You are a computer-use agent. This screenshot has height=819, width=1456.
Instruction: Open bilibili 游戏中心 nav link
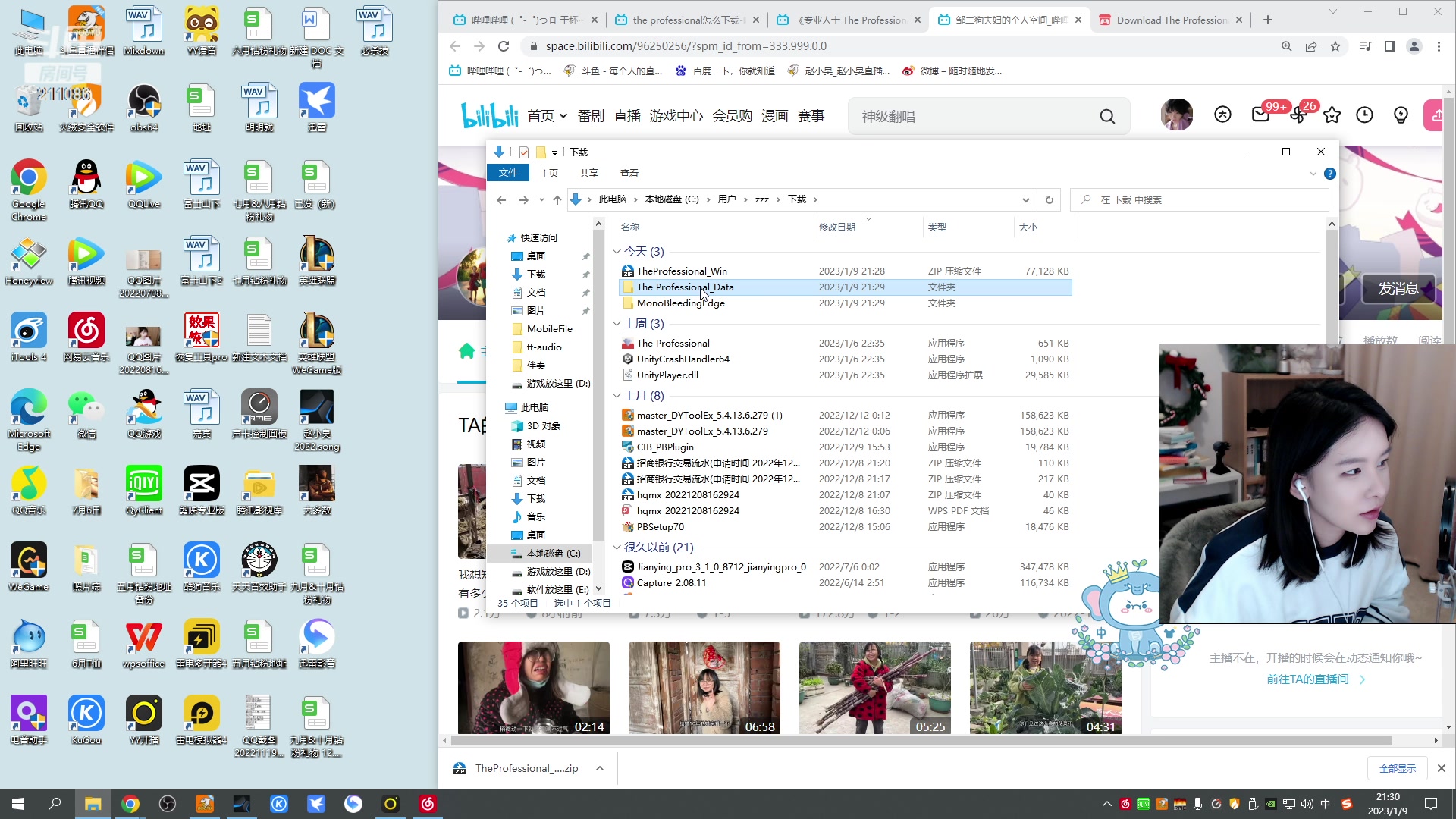(676, 116)
